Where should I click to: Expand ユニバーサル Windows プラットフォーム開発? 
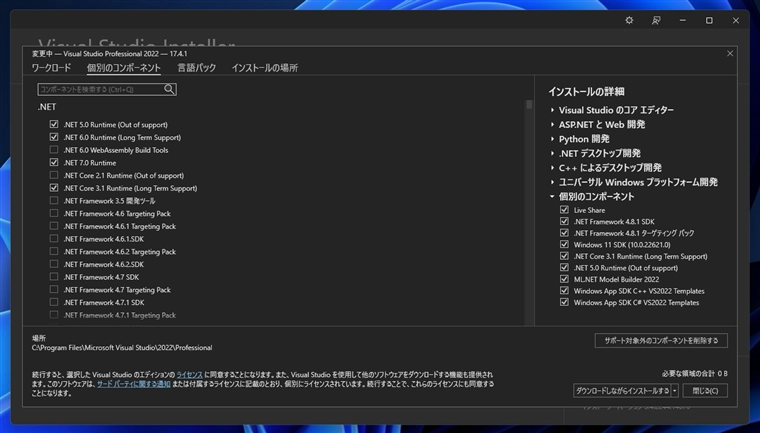(552, 182)
